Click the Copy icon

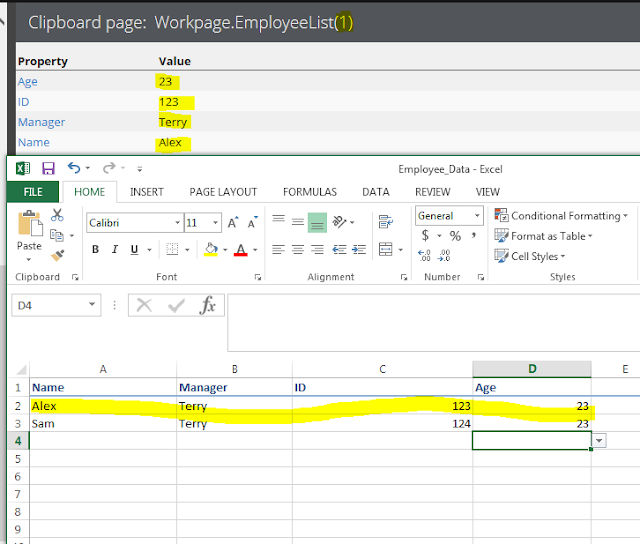click(x=57, y=235)
